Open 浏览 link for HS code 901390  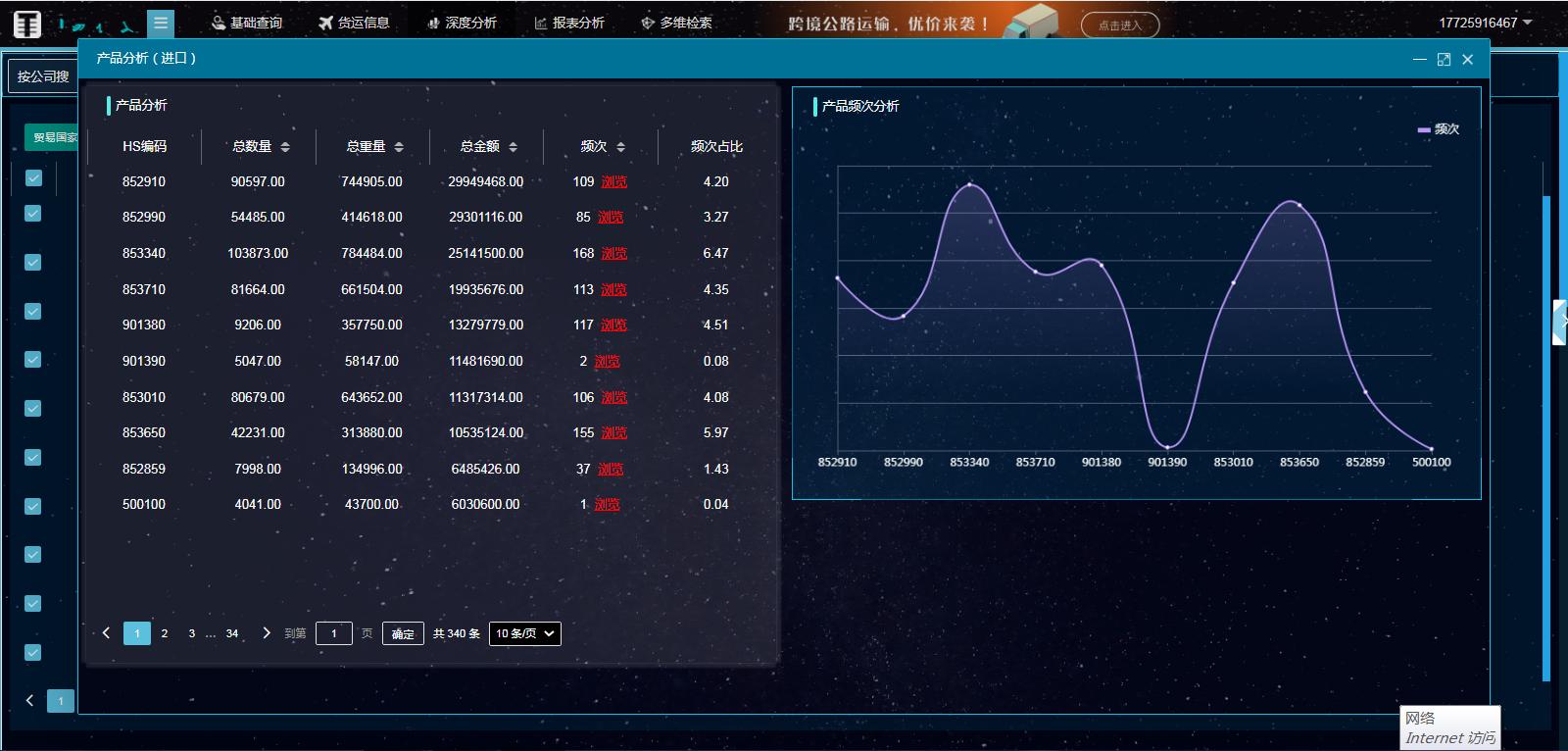coord(608,362)
